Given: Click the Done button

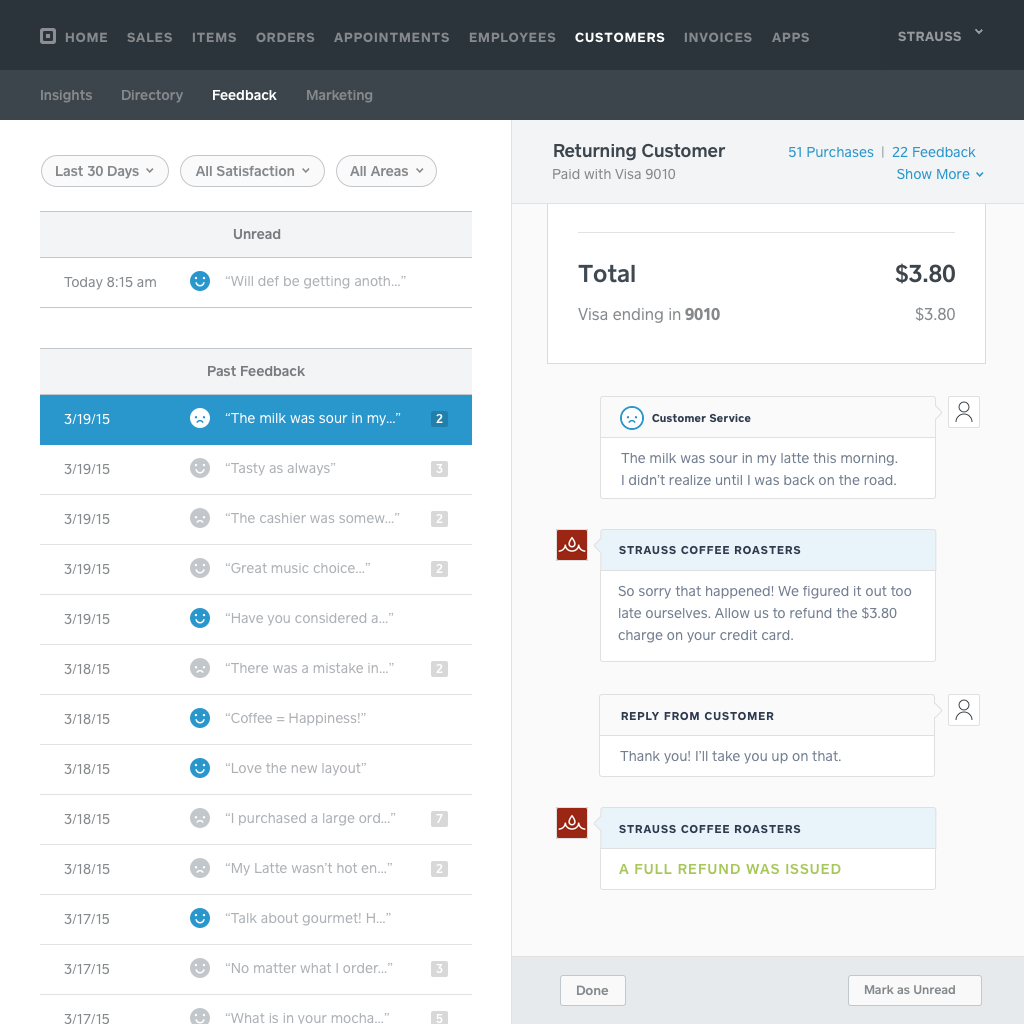Looking at the screenshot, I should [x=593, y=991].
